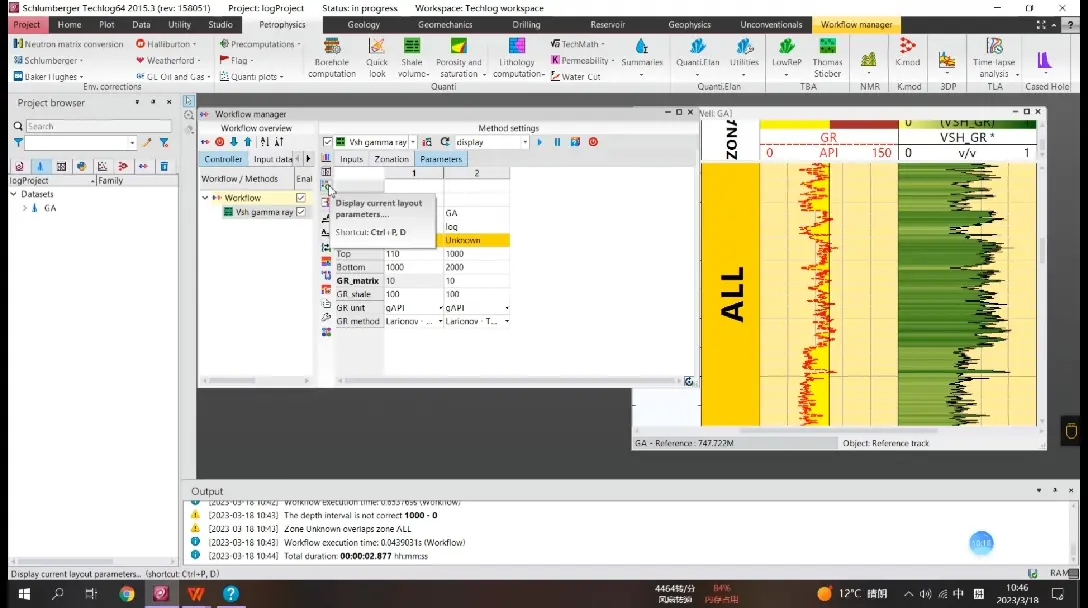1088x608 pixels.
Task: Click the refresh display icon beside display box
Action: [445, 142]
